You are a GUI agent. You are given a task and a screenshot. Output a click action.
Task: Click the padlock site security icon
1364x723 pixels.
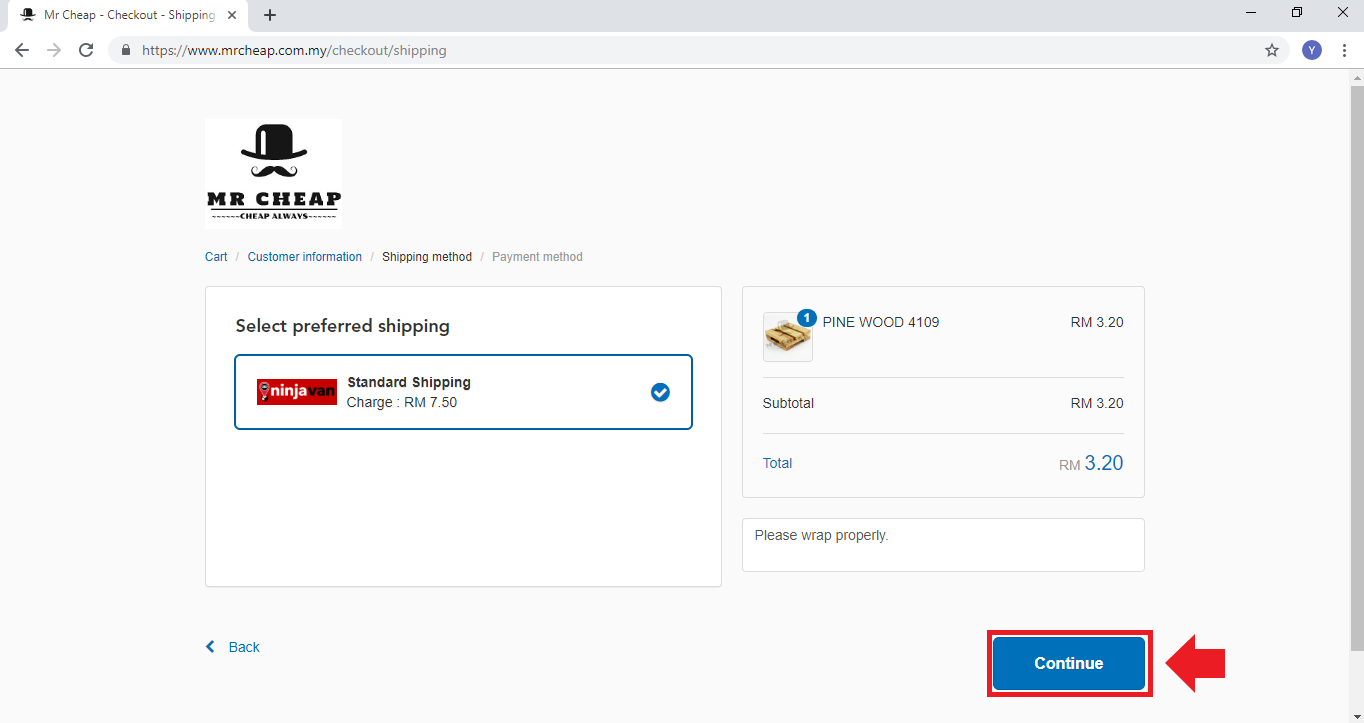[x=126, y=50]
